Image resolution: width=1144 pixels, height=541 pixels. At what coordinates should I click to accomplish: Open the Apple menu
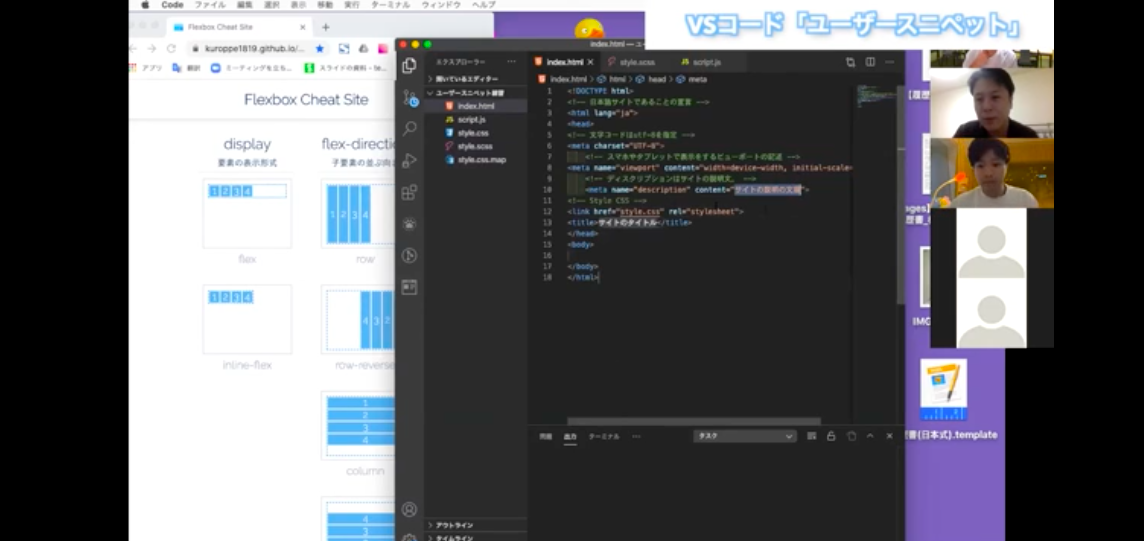(x=144, y=4)
